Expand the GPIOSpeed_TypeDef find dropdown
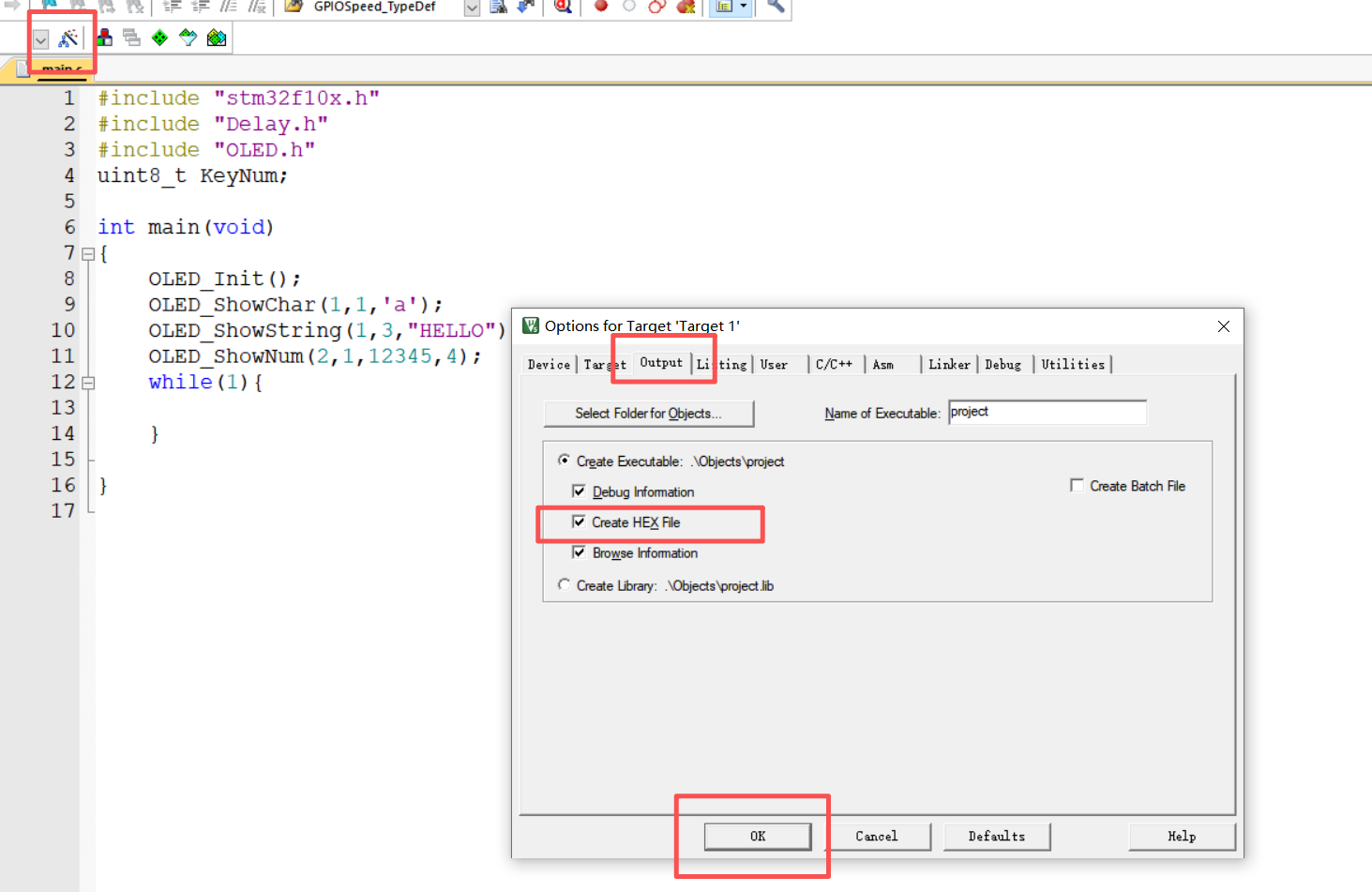The image size is (1372, 892). (x=472, y=8)
